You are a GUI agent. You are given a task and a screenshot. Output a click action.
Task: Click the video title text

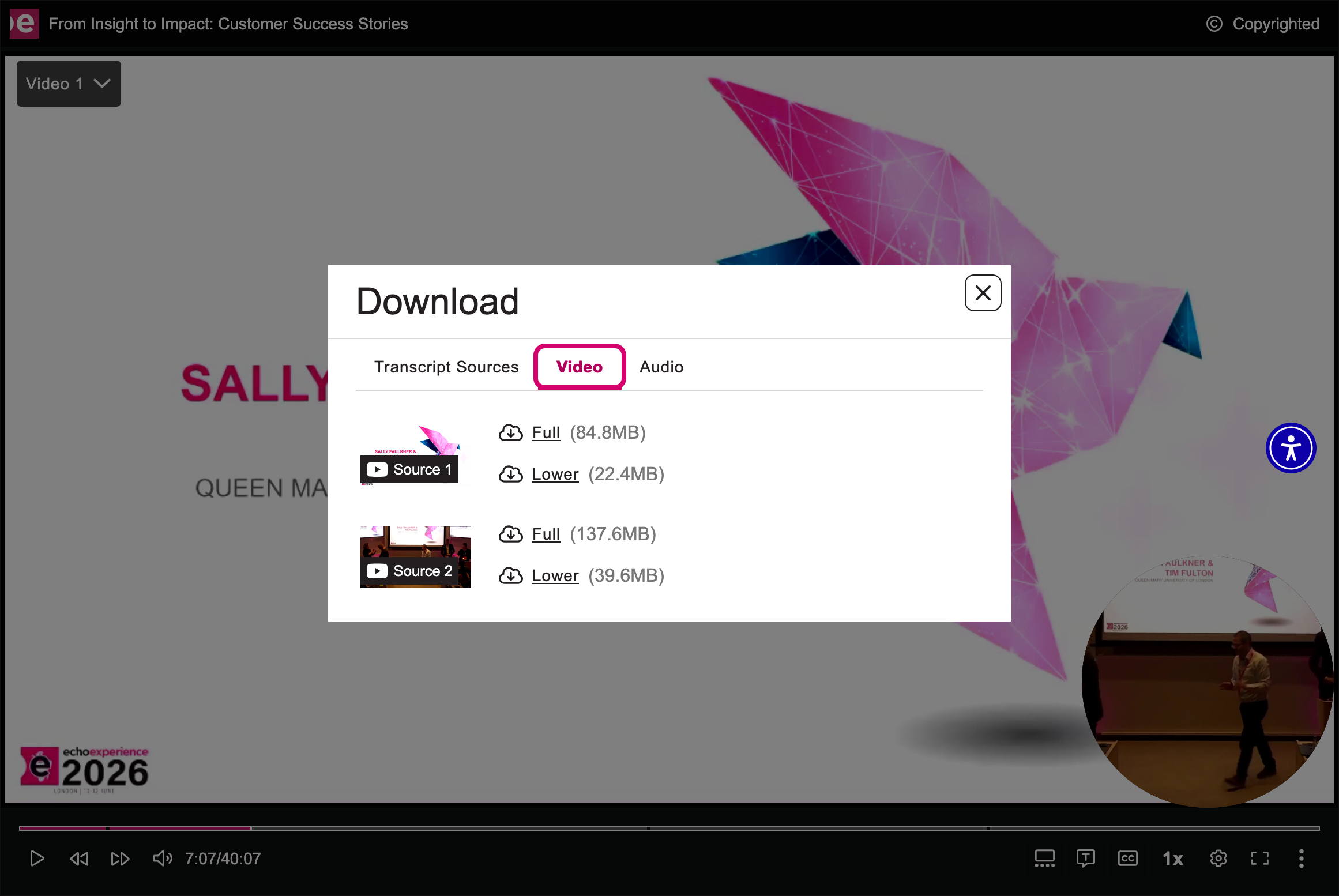pyautogui.click(x=228, y=24)
